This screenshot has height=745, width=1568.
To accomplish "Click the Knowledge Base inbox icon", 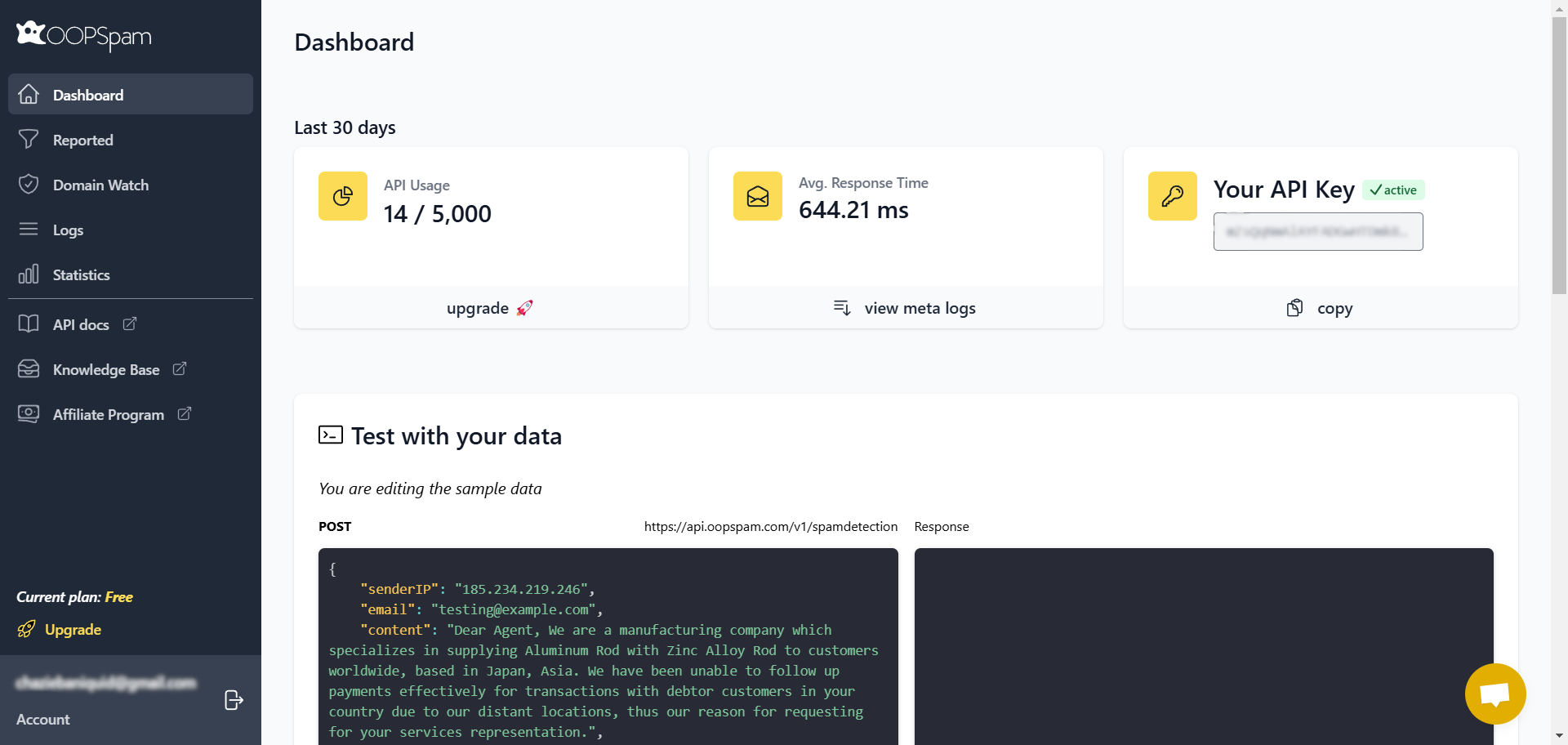I will [29, 369].
